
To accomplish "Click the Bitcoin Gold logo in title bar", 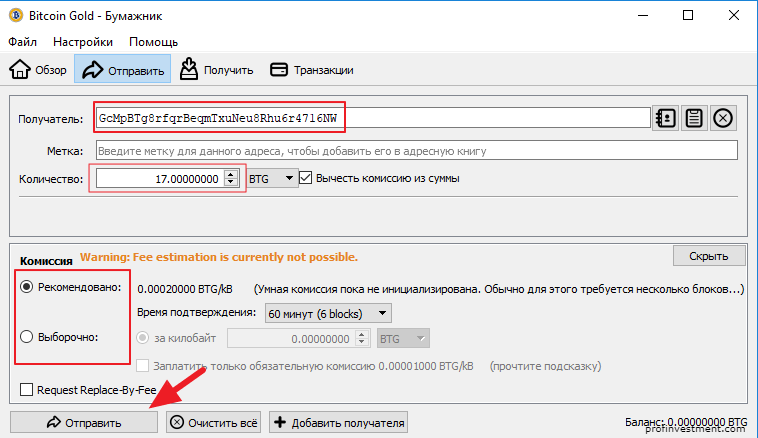I will (x=16, y=15).
